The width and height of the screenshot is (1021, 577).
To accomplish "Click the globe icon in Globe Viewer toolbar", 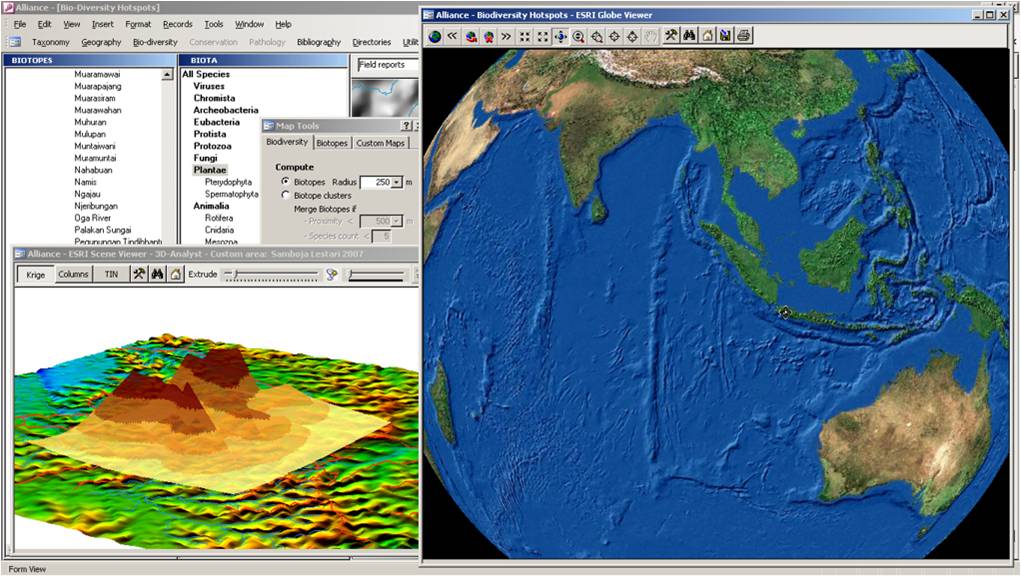I will [435, 36].
